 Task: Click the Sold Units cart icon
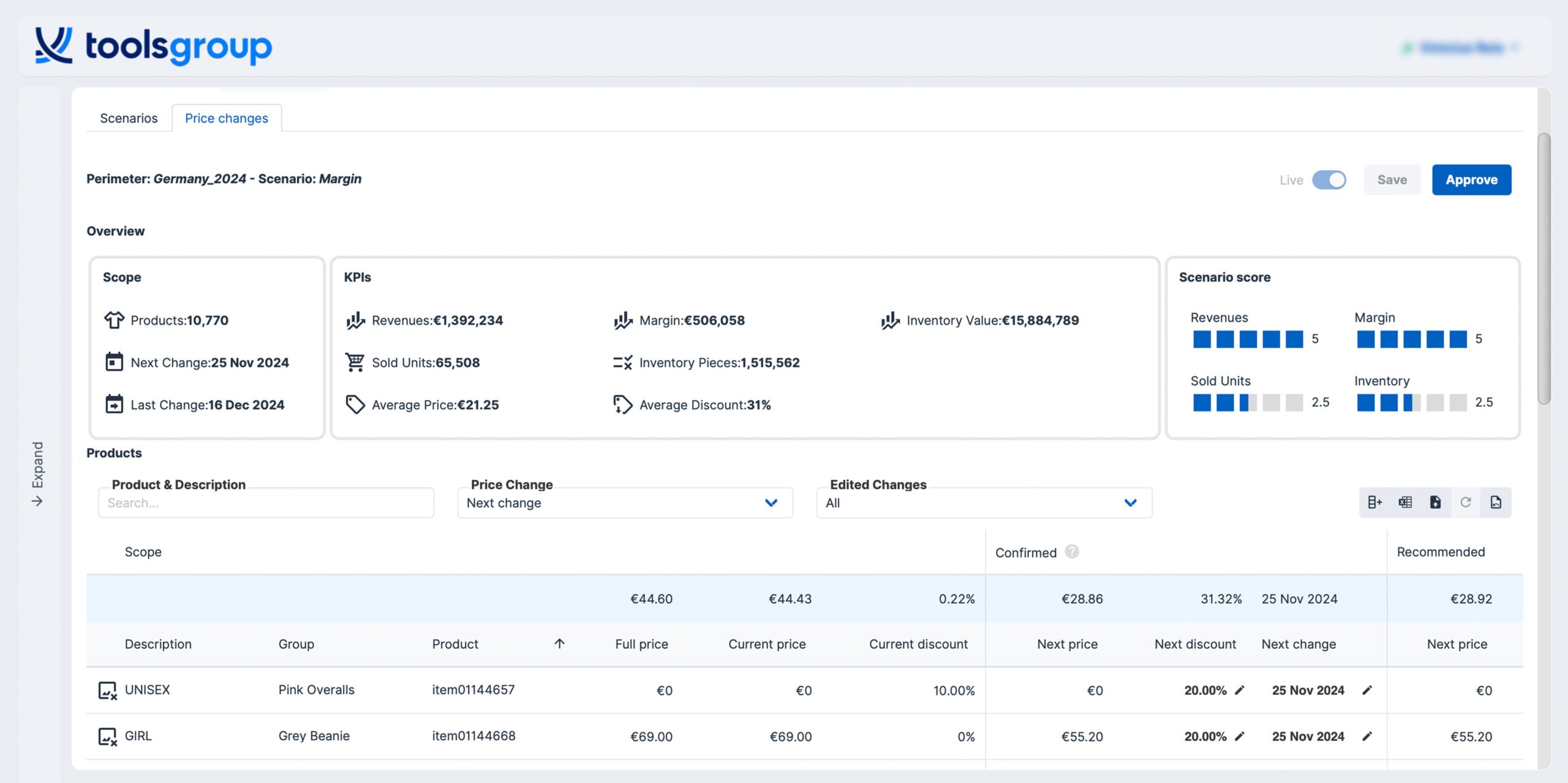coord(355,362)
